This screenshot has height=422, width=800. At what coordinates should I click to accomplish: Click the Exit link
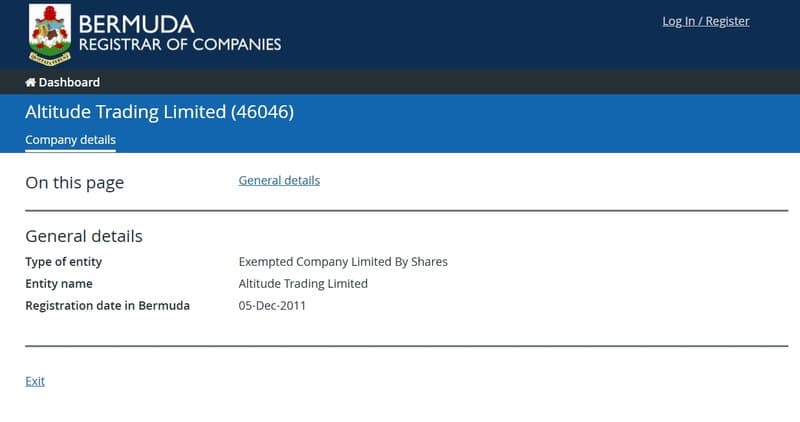click(x=35, y=381)
